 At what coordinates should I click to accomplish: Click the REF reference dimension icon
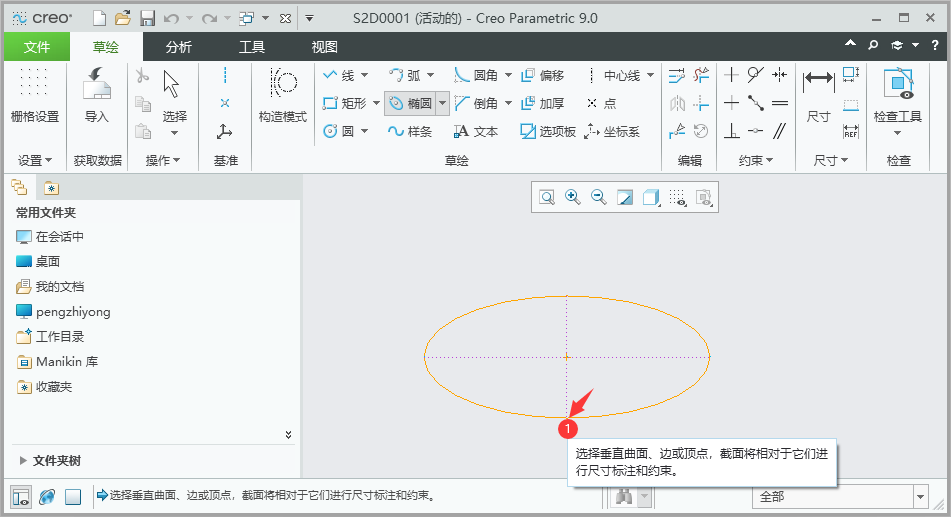(851, 131)
